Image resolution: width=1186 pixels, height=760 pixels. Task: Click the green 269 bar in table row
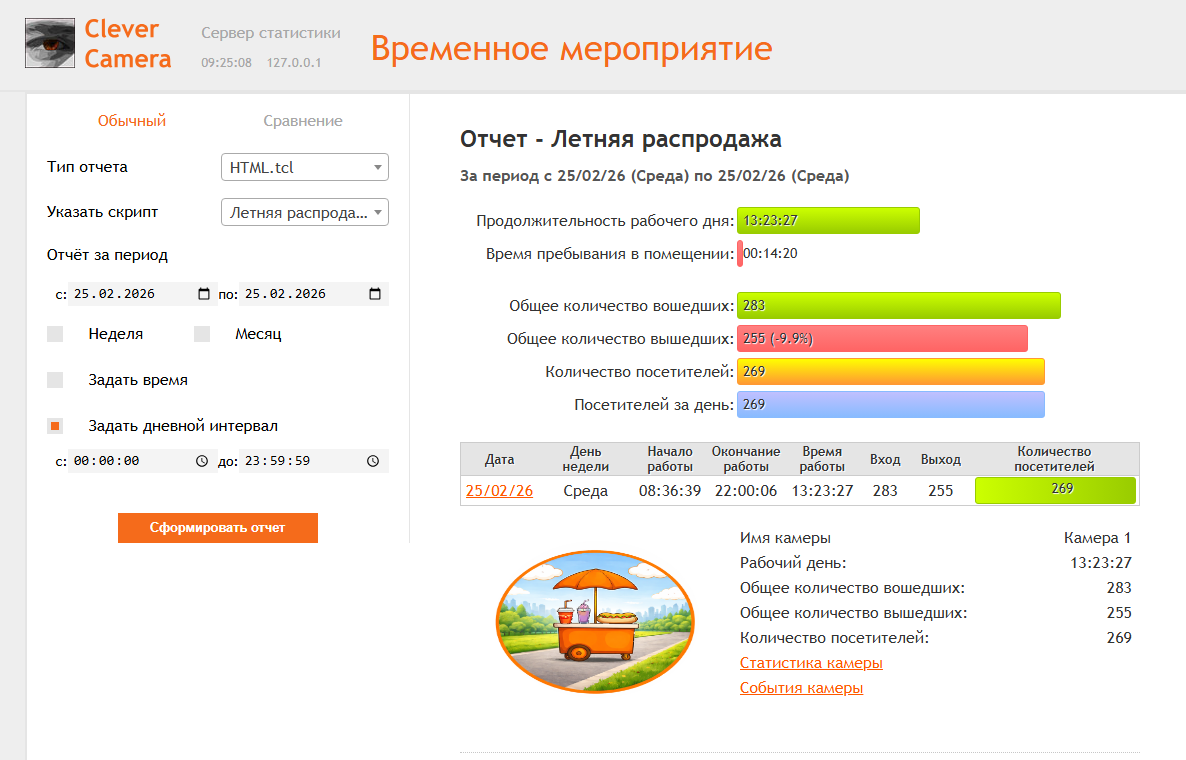pos(1055,490)
